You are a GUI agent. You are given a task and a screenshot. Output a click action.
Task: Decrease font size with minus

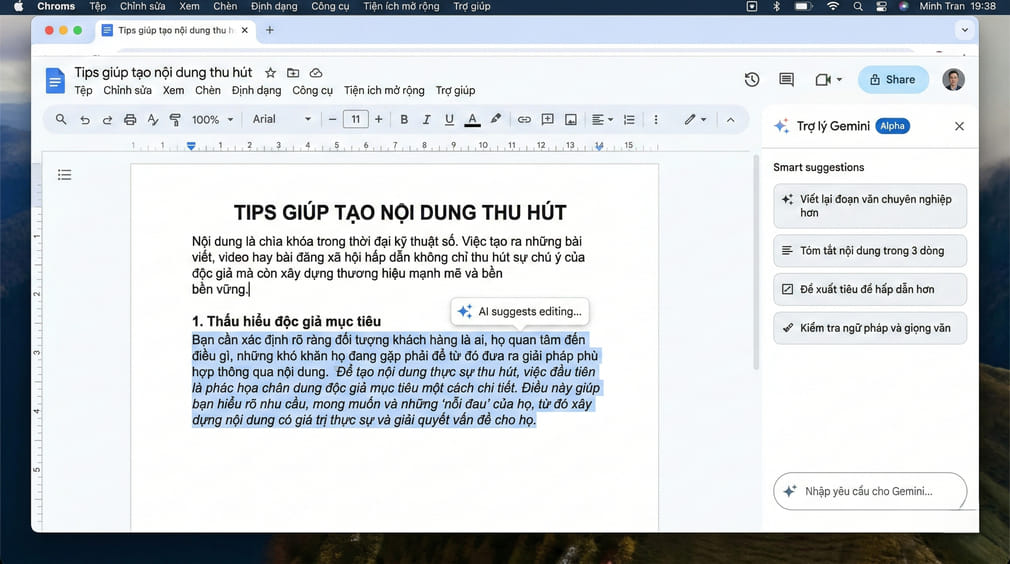point(332,119)
